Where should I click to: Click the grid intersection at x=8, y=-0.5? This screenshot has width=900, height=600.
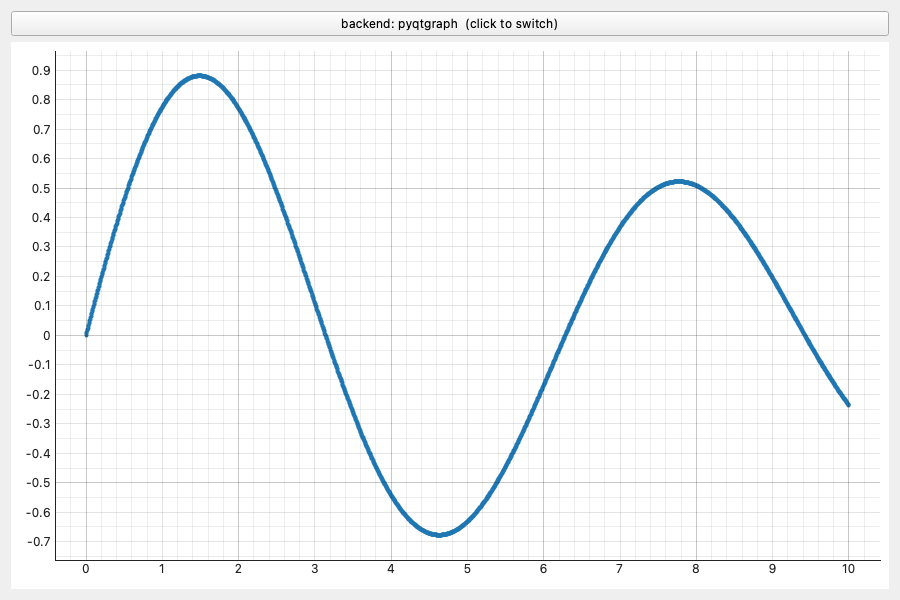(x=696, y=482)
